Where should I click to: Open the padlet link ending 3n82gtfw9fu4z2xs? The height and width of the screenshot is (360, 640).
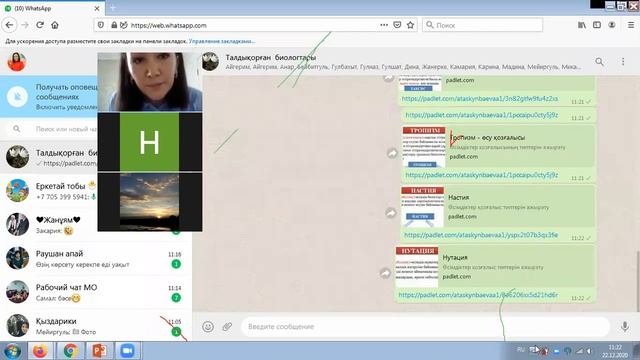pos(480,99)
